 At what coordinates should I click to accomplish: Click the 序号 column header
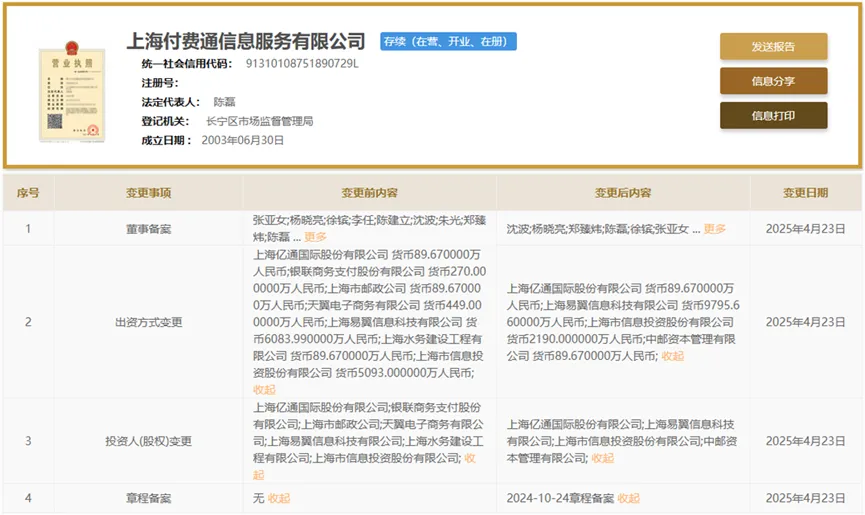click(28, 193)
